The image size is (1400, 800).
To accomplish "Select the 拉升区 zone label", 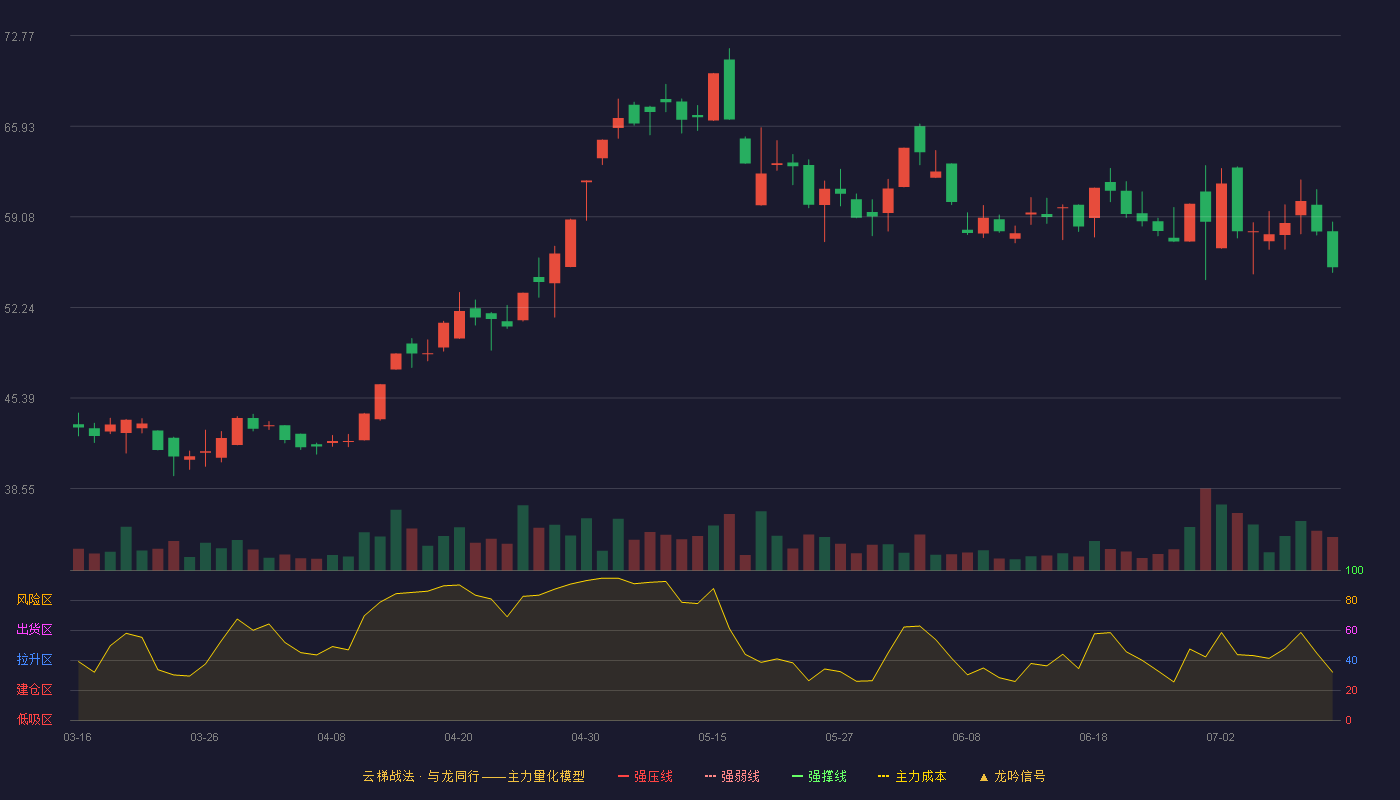I will (34, 660).
